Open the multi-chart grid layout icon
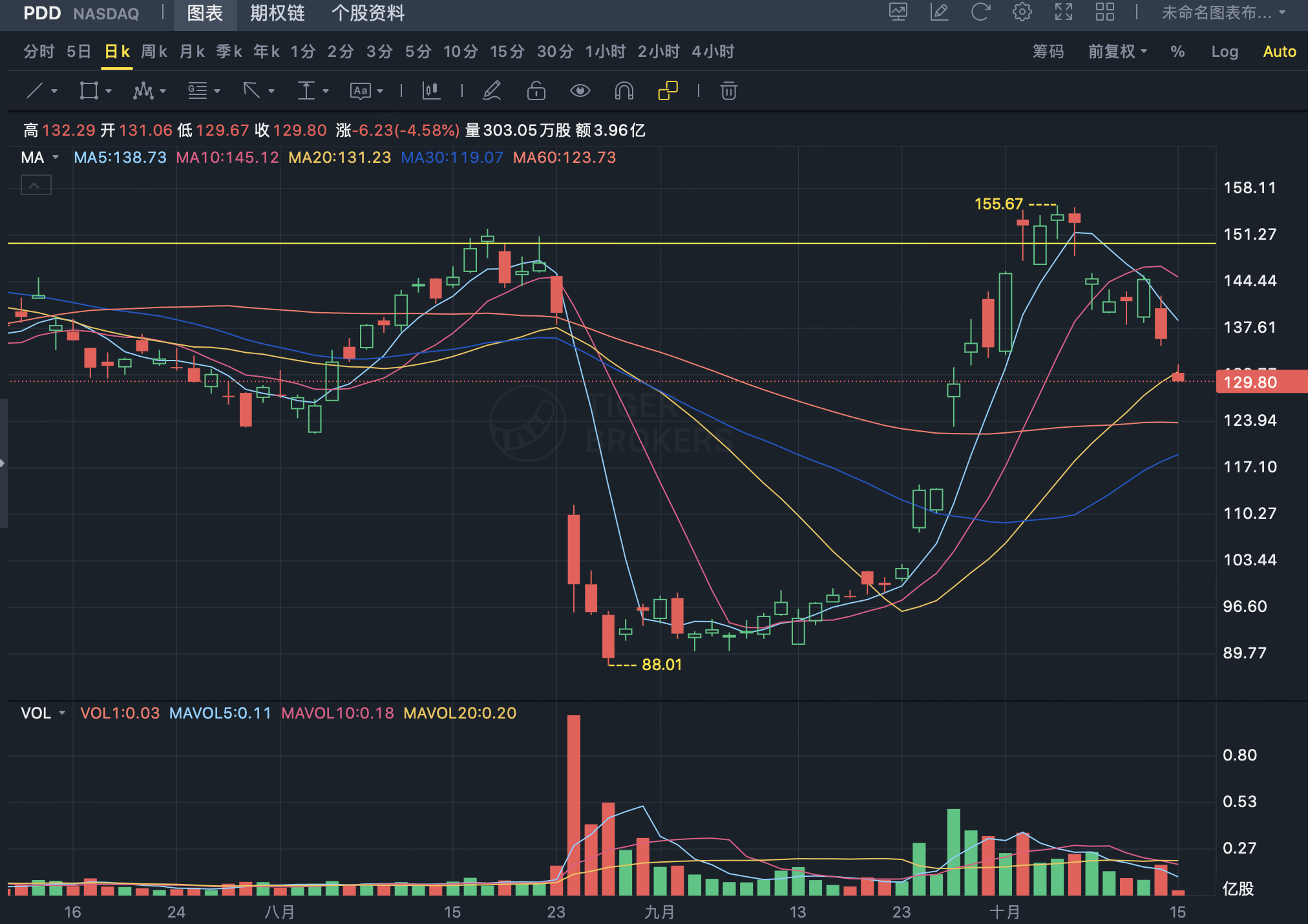The height and width of the screenshot is (924, 1308). tap(1104, 12)
